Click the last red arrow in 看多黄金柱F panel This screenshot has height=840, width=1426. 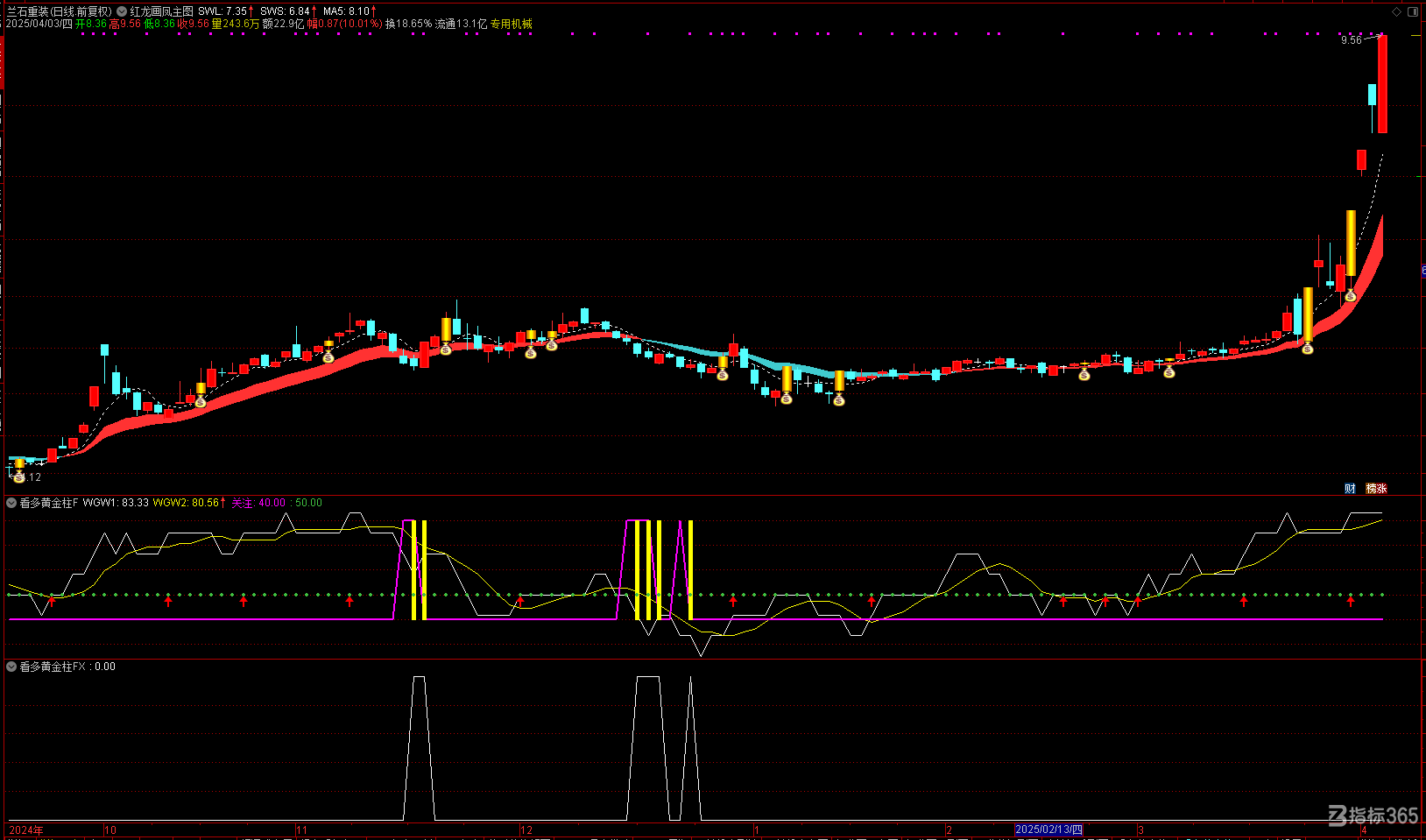1351,601
